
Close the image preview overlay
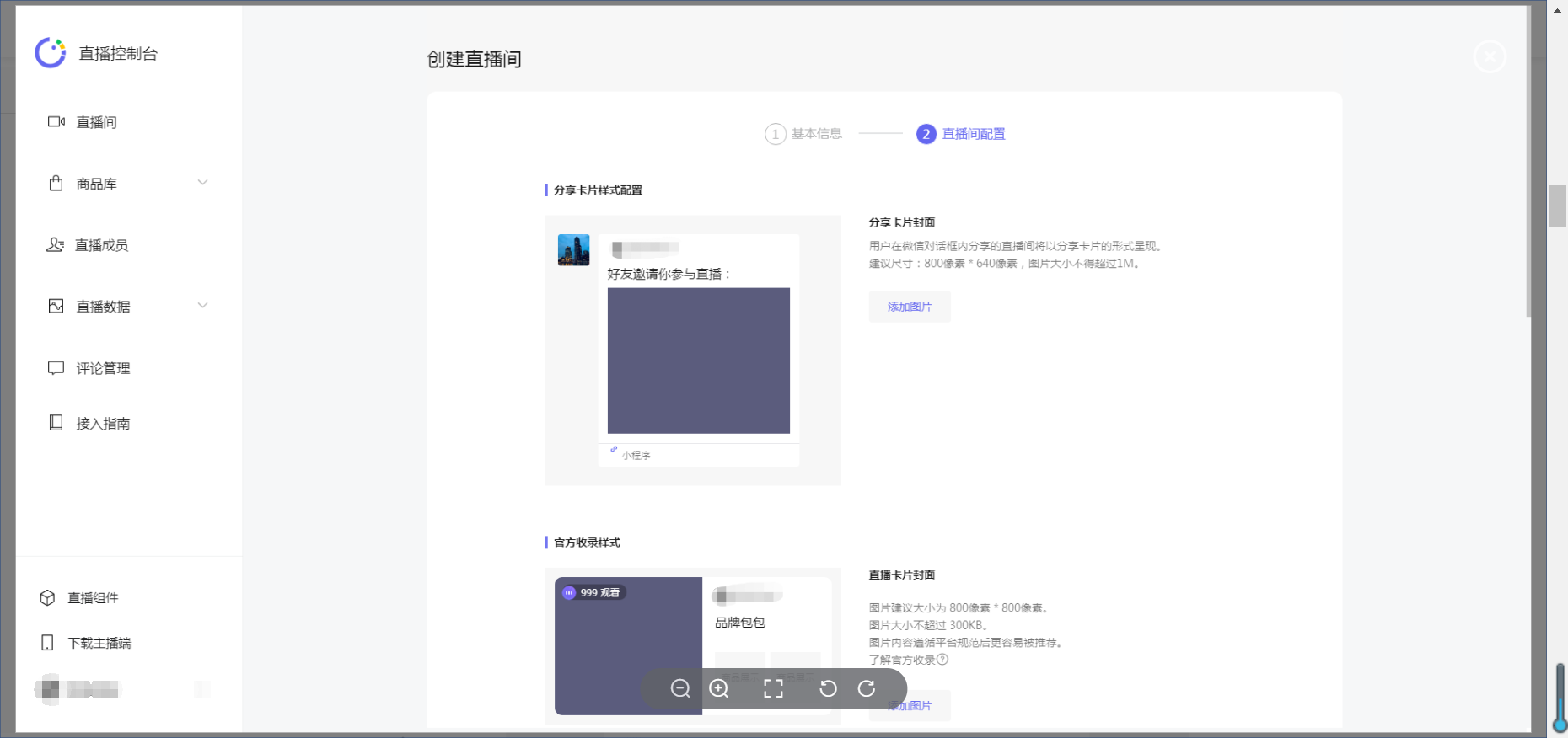[x=1490, y=56]
